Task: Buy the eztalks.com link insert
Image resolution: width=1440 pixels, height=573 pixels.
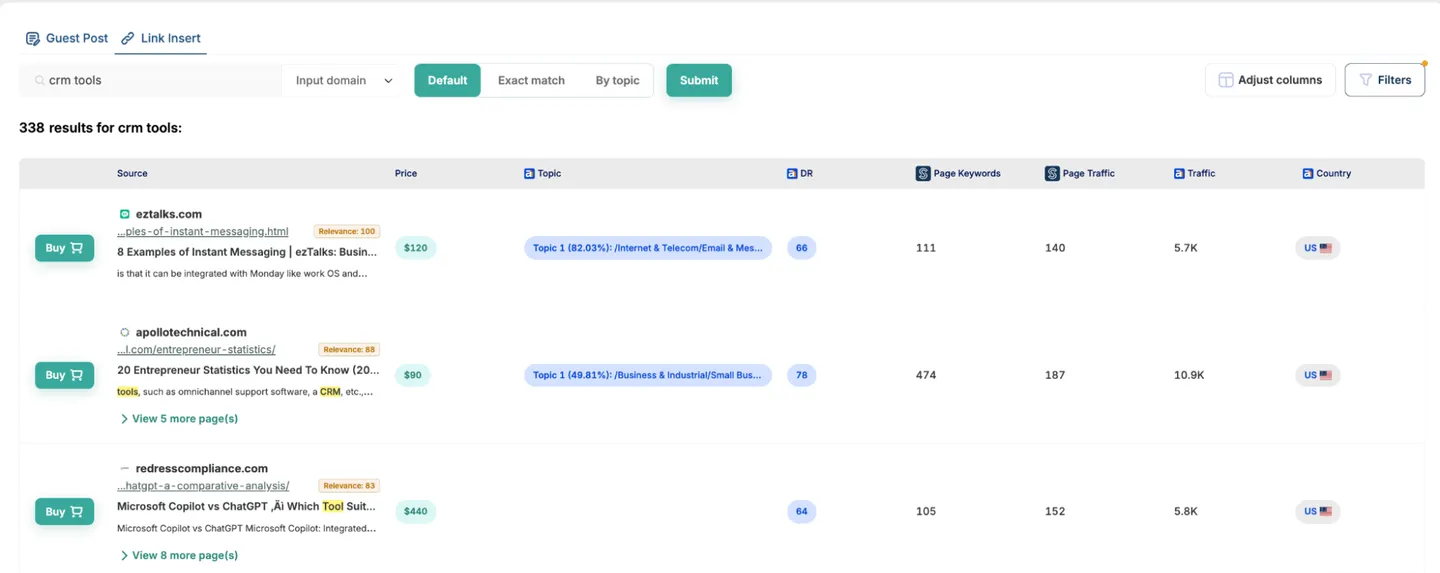Action: (65, 248)
